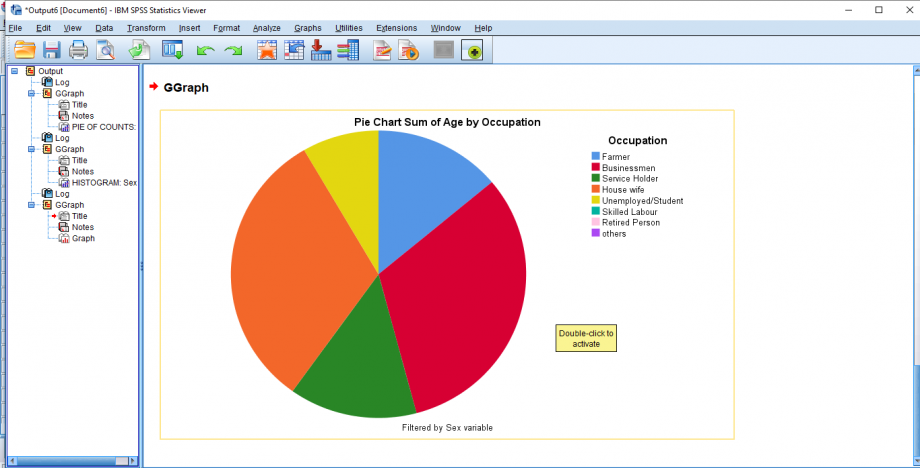Click the Redo arrow in the toolbar
The width and height of the screenshot is (920, 468).
coord(232,50)
